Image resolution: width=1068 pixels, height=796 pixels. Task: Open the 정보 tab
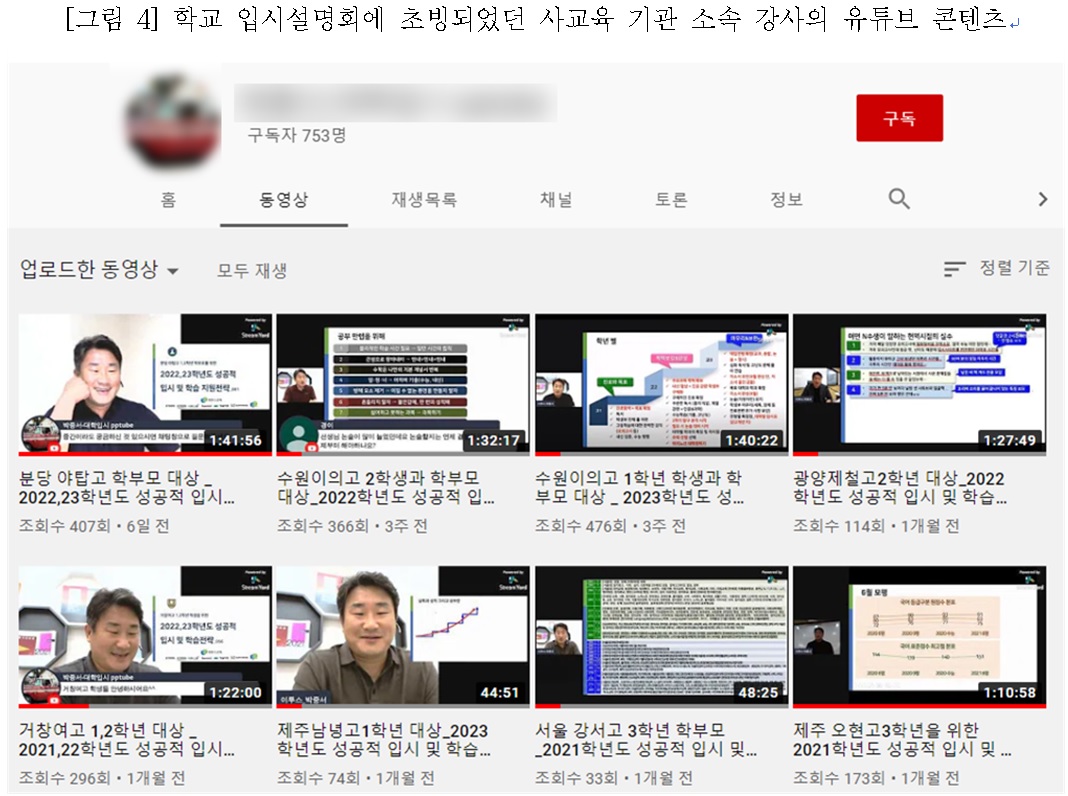[786, 200]
